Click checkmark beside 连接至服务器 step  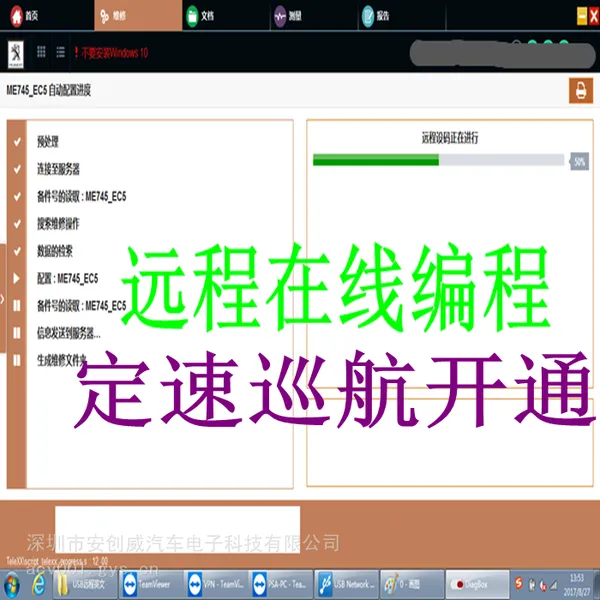click(x=17, y=169)
